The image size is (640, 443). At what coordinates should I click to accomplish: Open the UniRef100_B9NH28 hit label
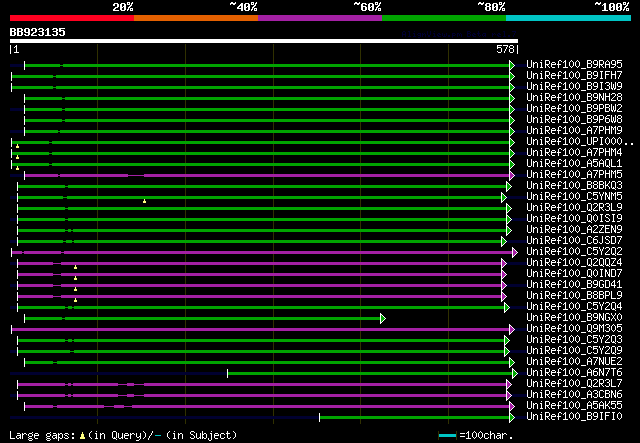click(574, 97)
